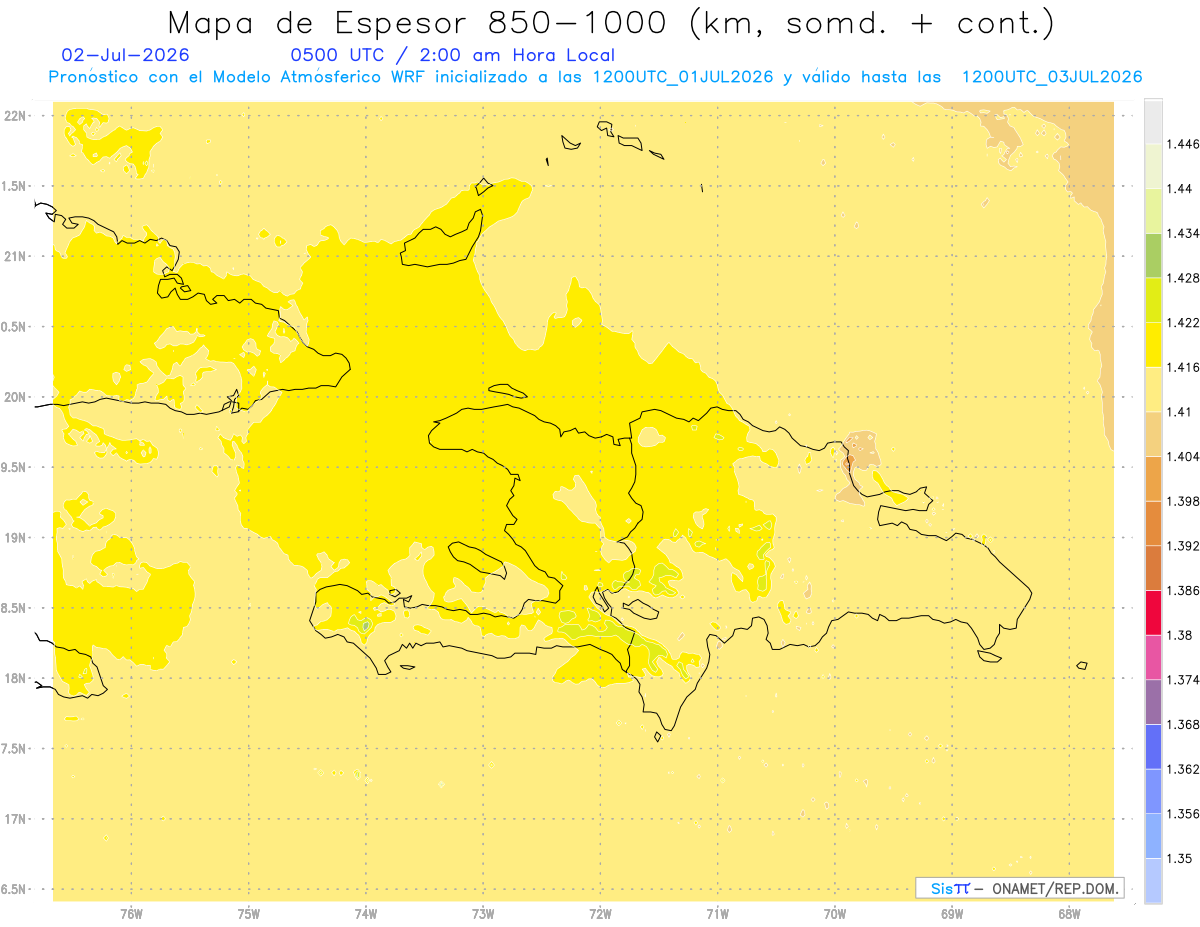Click the legend value '1.35'
Screen dimensions: 1200x927
(1179, 858)
